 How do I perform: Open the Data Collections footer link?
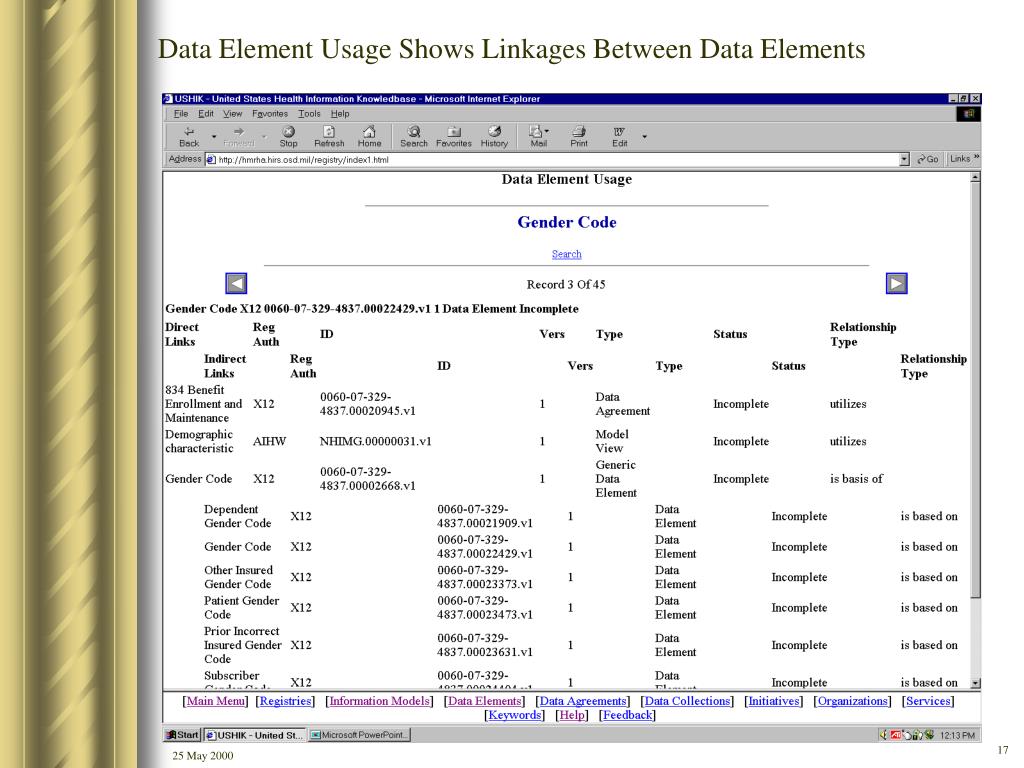tap(687, 701)
